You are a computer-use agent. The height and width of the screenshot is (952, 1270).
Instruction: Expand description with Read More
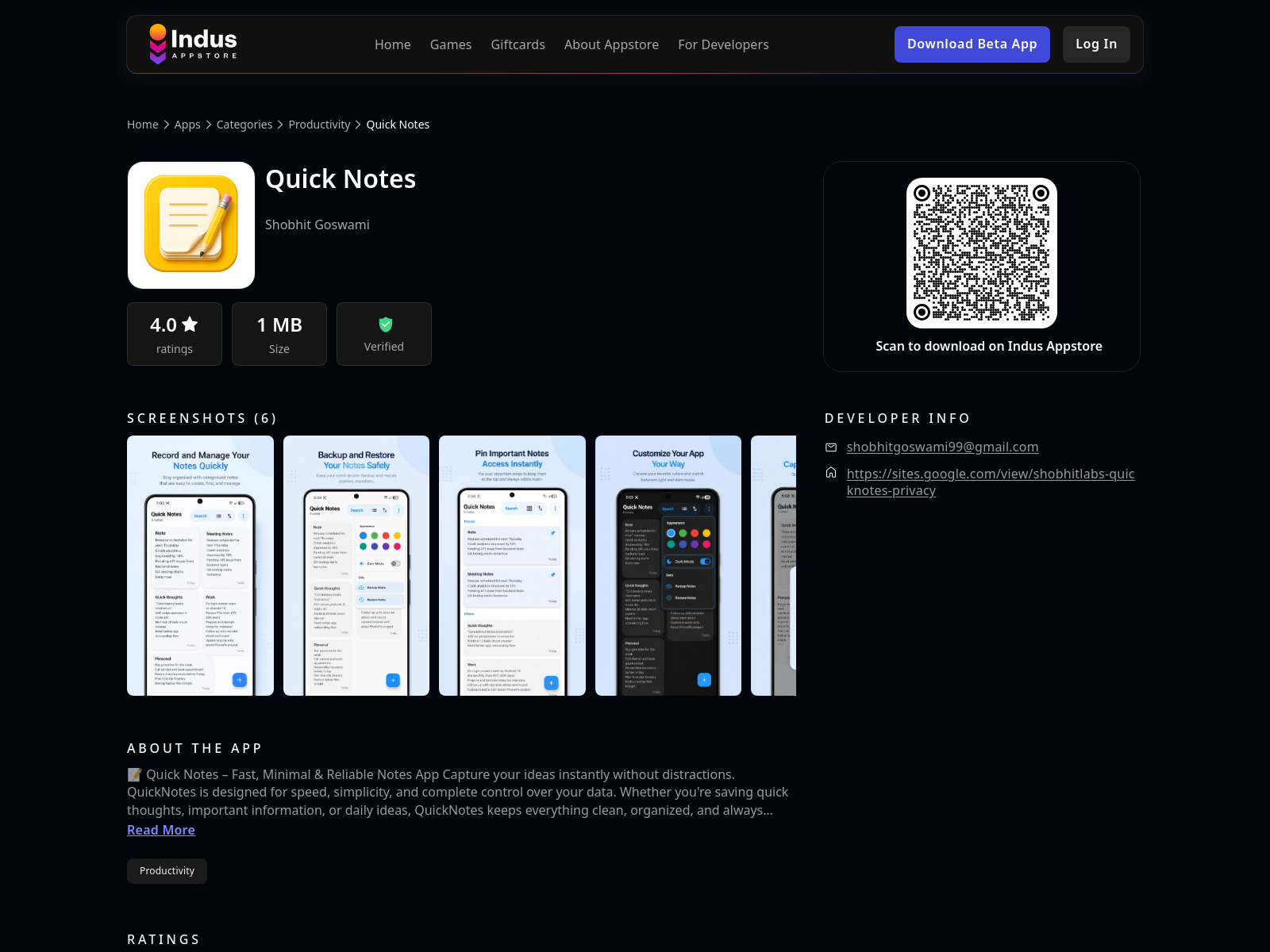[161, 830]
